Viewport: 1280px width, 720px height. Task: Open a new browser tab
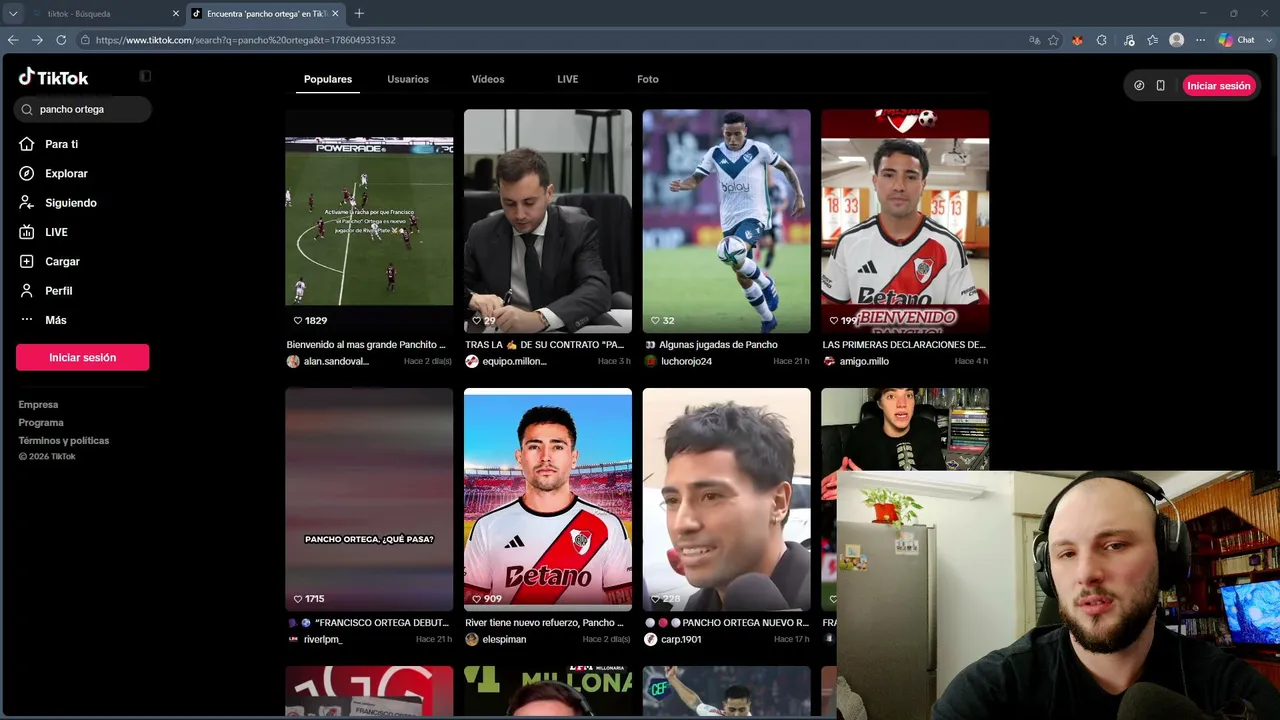click(359, 14)
